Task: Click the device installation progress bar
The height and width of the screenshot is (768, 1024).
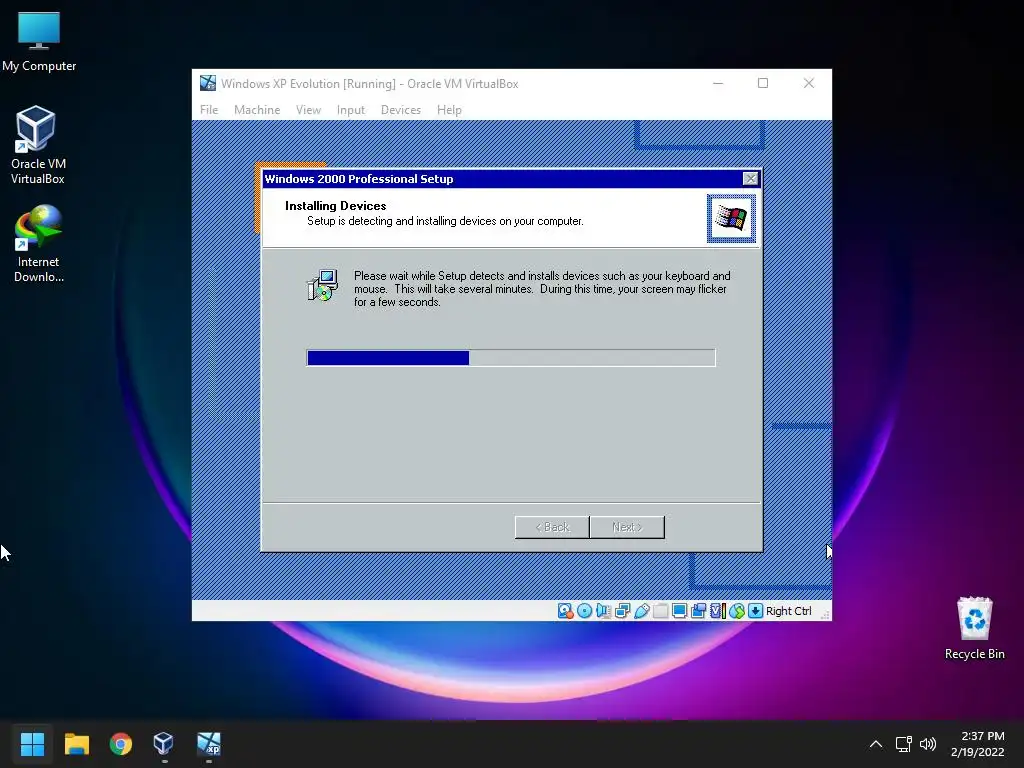Action: (x=511, y=357)
